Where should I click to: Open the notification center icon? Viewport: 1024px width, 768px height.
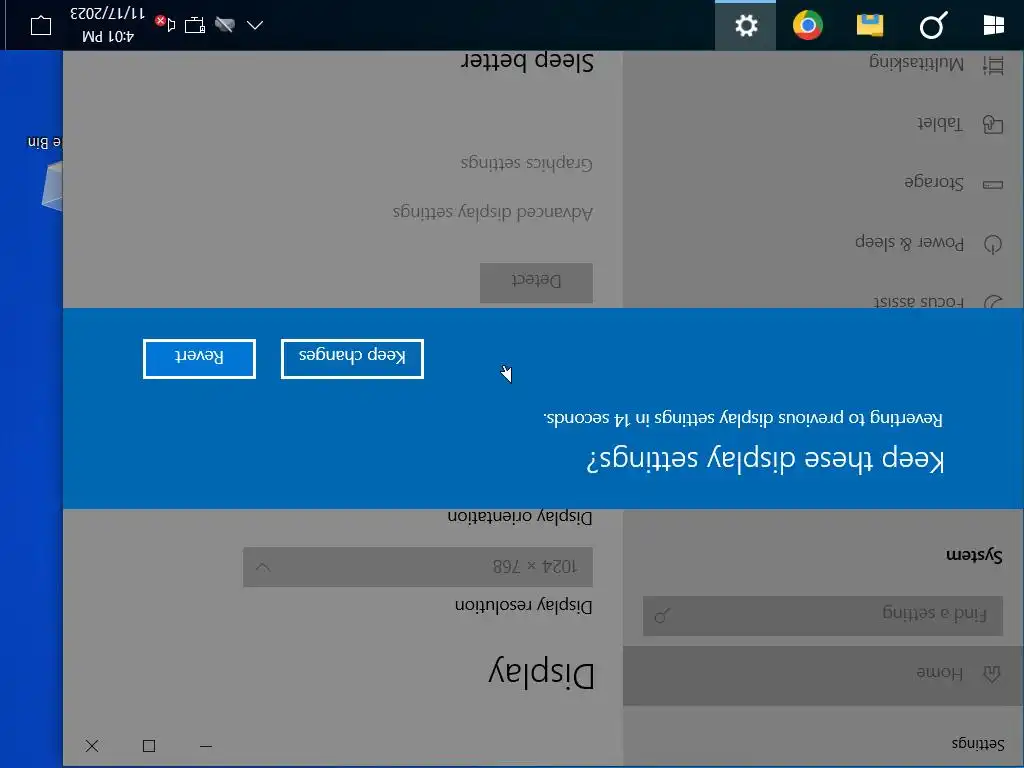click(40, 25)
